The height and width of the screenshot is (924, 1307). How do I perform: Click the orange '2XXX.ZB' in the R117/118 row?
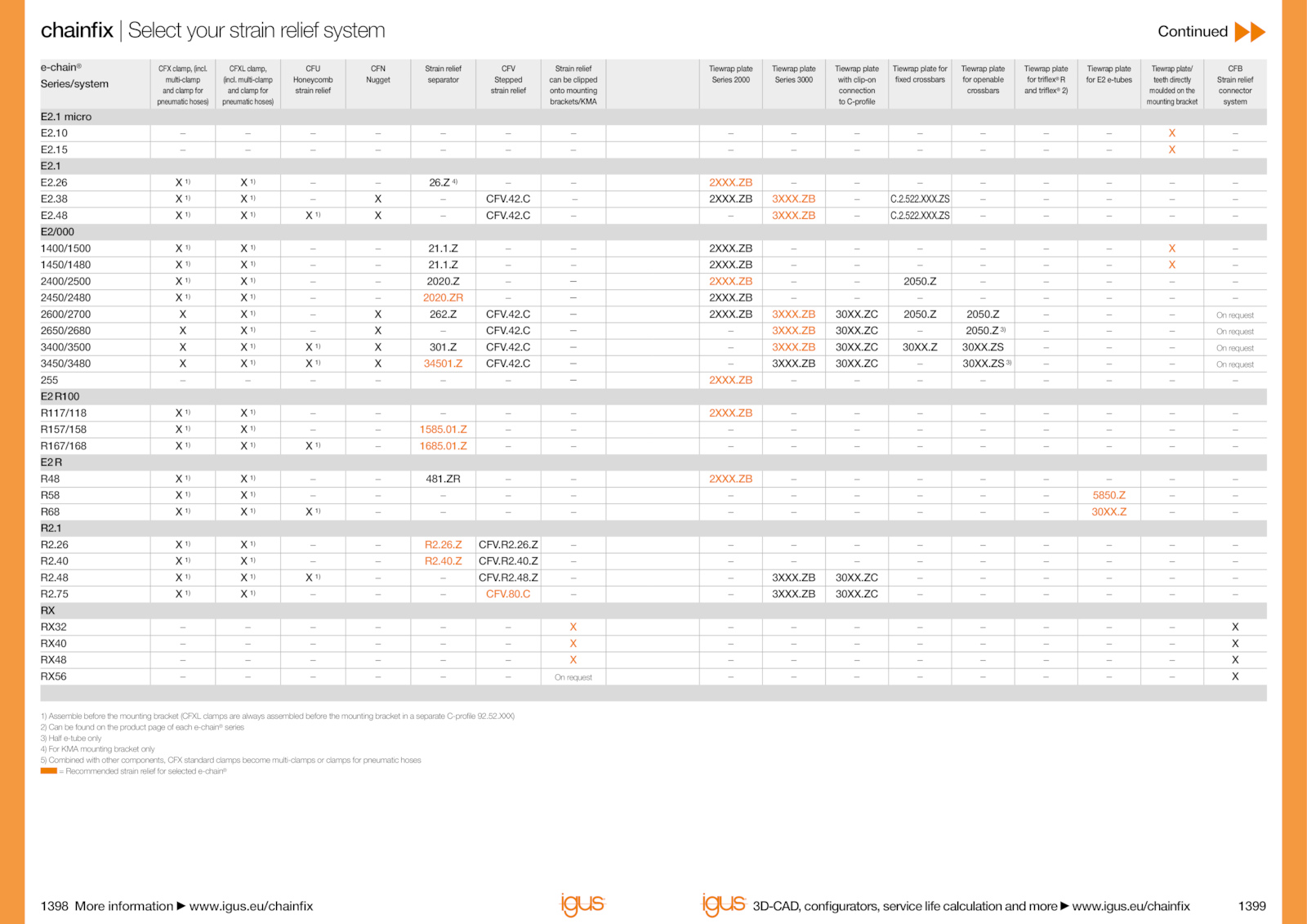pos(731,413)
